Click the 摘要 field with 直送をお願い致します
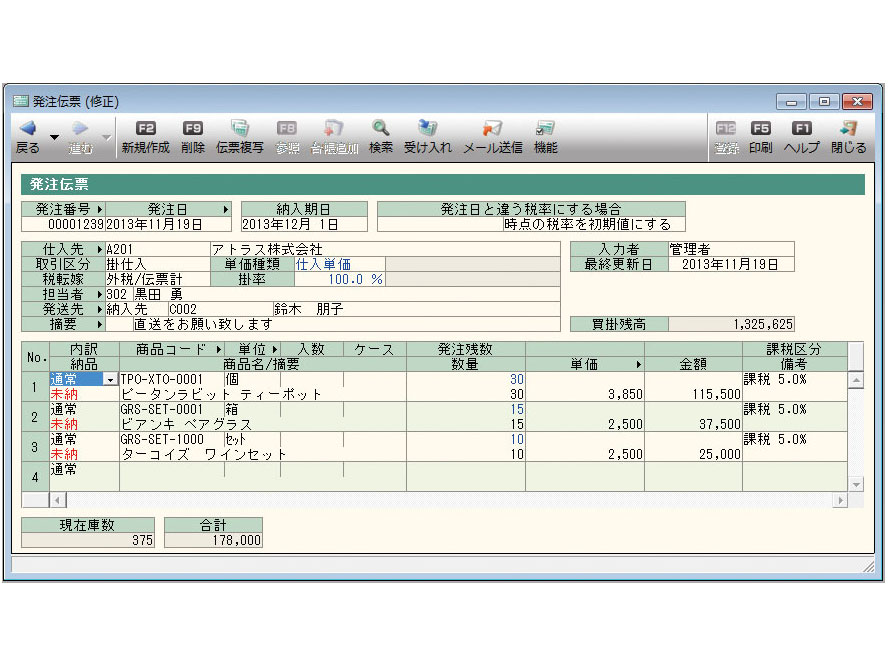This screenshot has width=888, height=666. [x=330, y=324]
